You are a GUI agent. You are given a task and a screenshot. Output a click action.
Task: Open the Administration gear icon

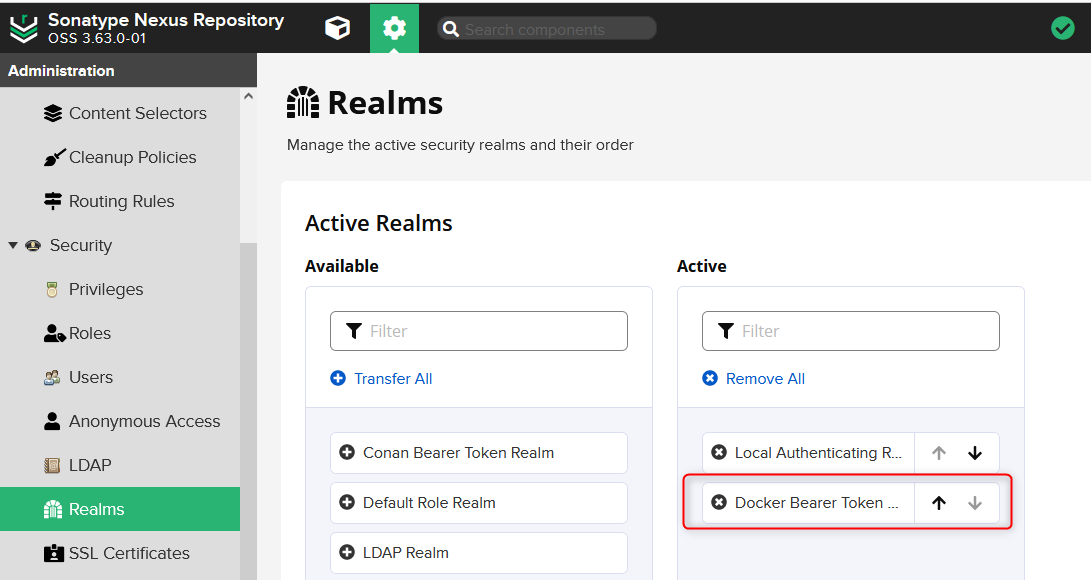(x=395, y=29)
